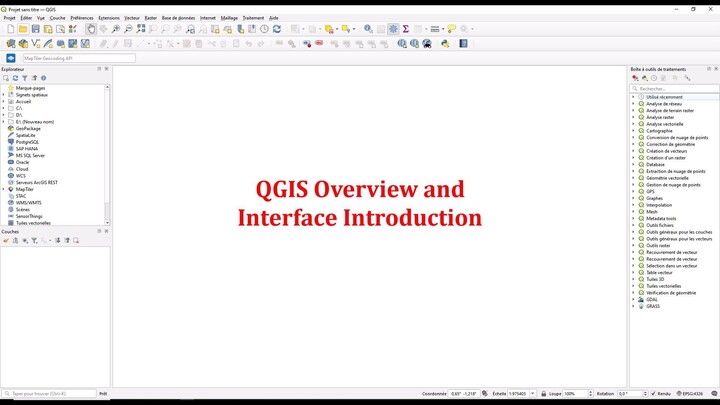Filter legend icon in Couches panel
The image size is (720, 405).
pyautogui.click(x=34, y=241)
